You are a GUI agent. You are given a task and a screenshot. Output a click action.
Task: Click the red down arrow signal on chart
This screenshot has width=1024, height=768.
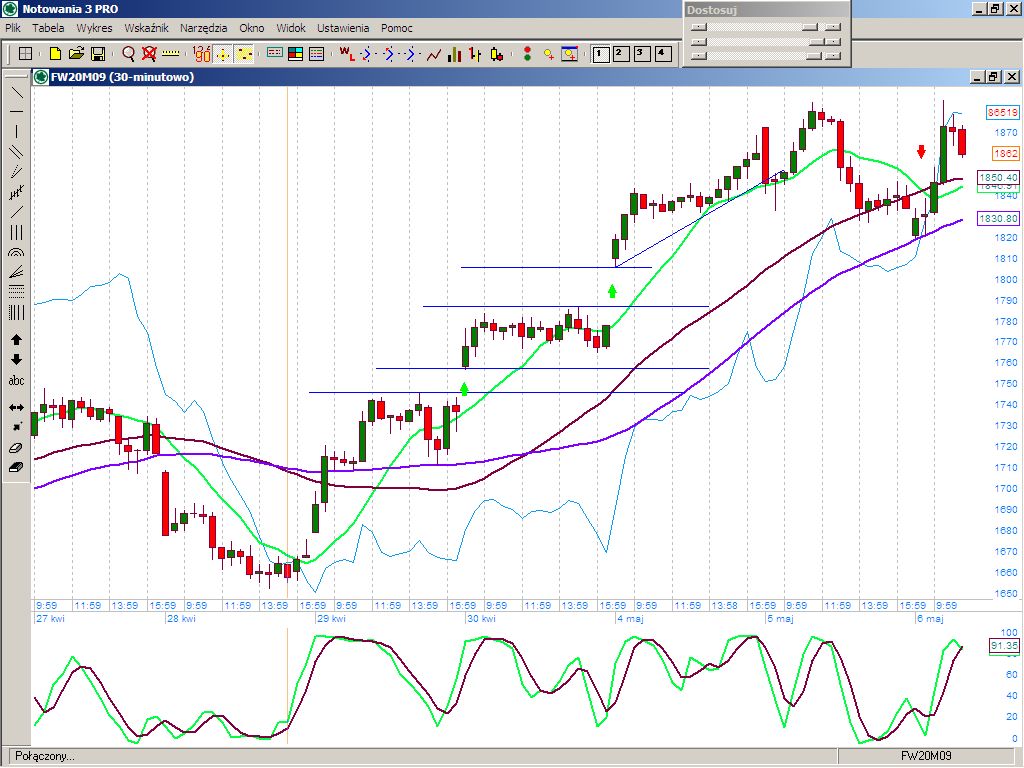(x=921, y=151)
